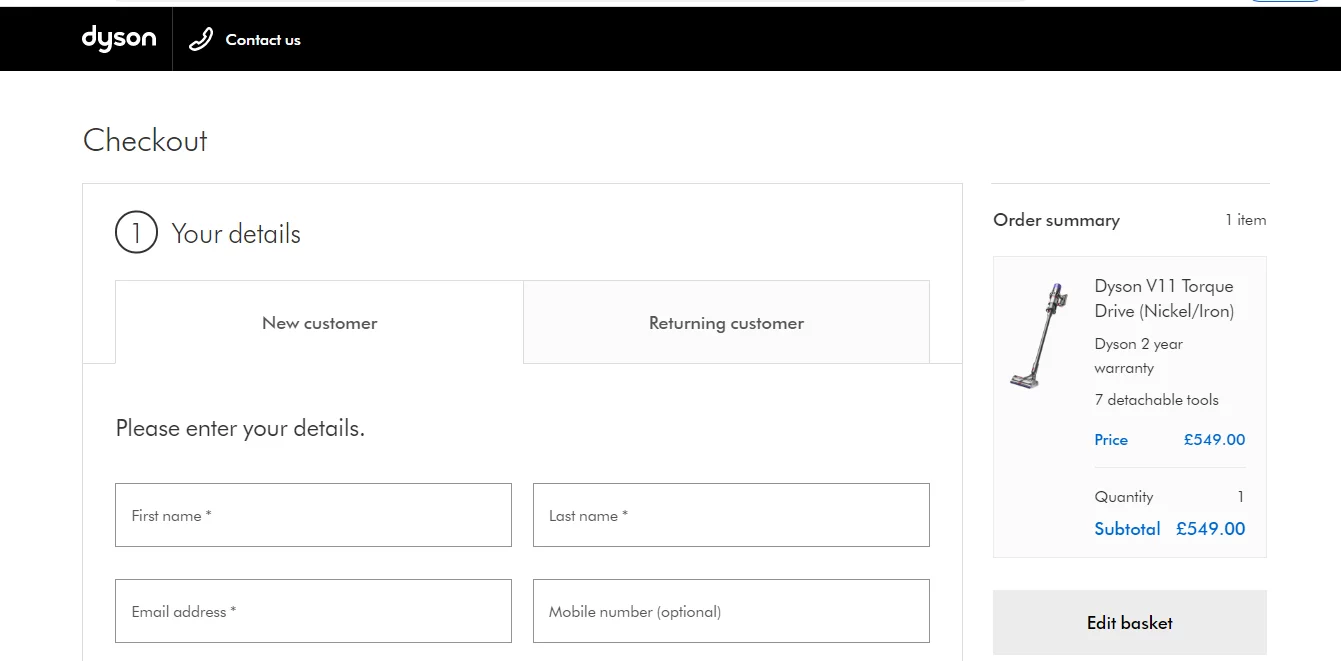Click the Quantity value 1
The height and width of the screenshot is (661, 1341).
1241,497
